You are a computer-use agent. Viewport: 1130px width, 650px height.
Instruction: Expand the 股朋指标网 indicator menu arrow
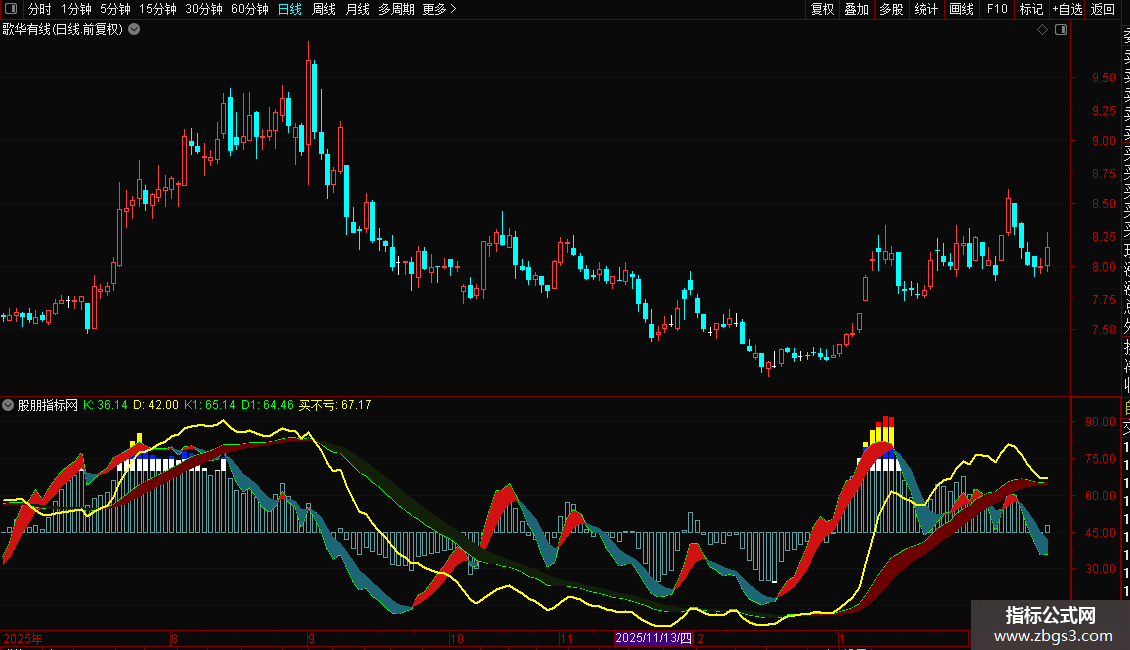[x=8, y=405]
